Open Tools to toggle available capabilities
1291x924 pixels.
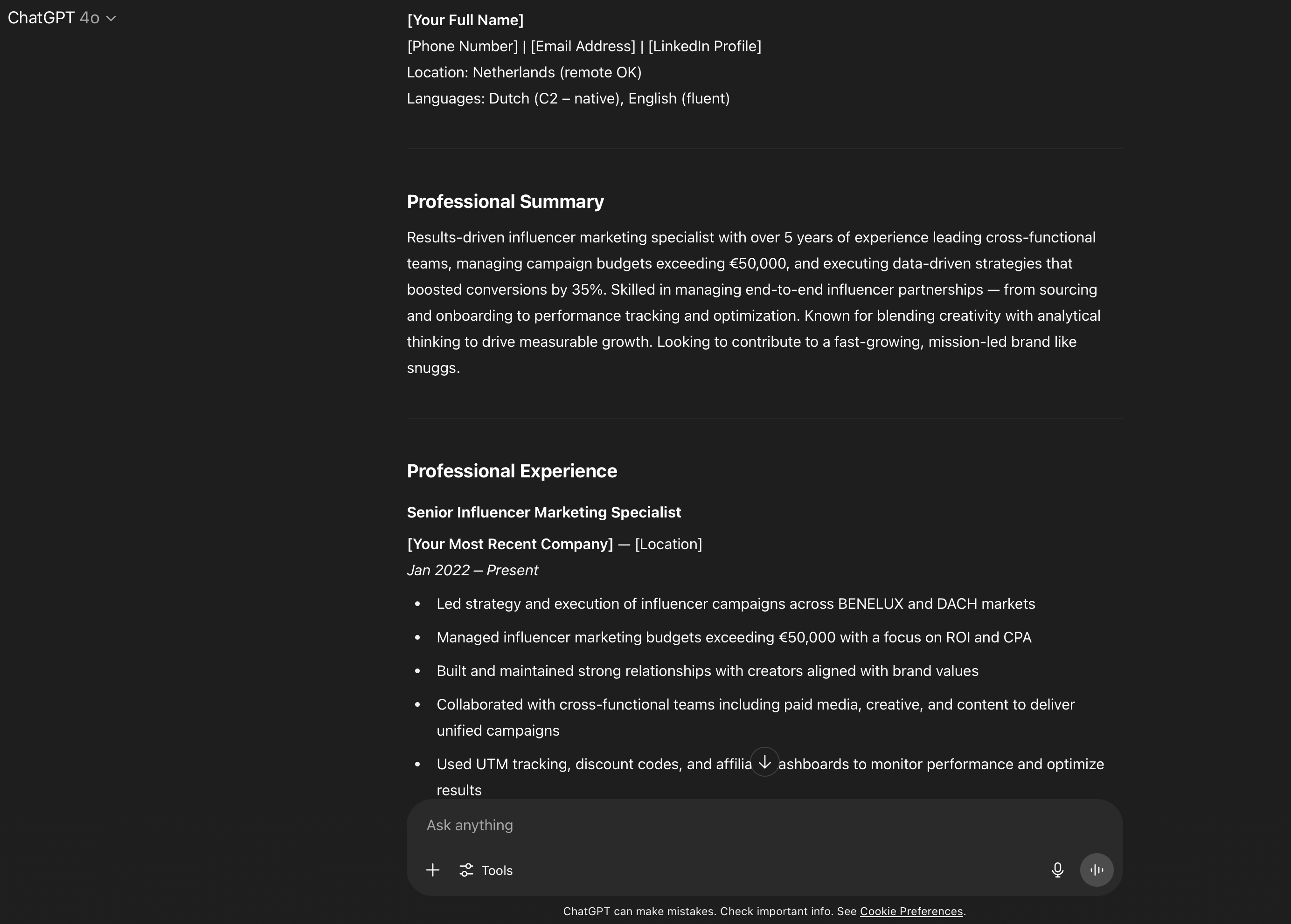(486, 870)
